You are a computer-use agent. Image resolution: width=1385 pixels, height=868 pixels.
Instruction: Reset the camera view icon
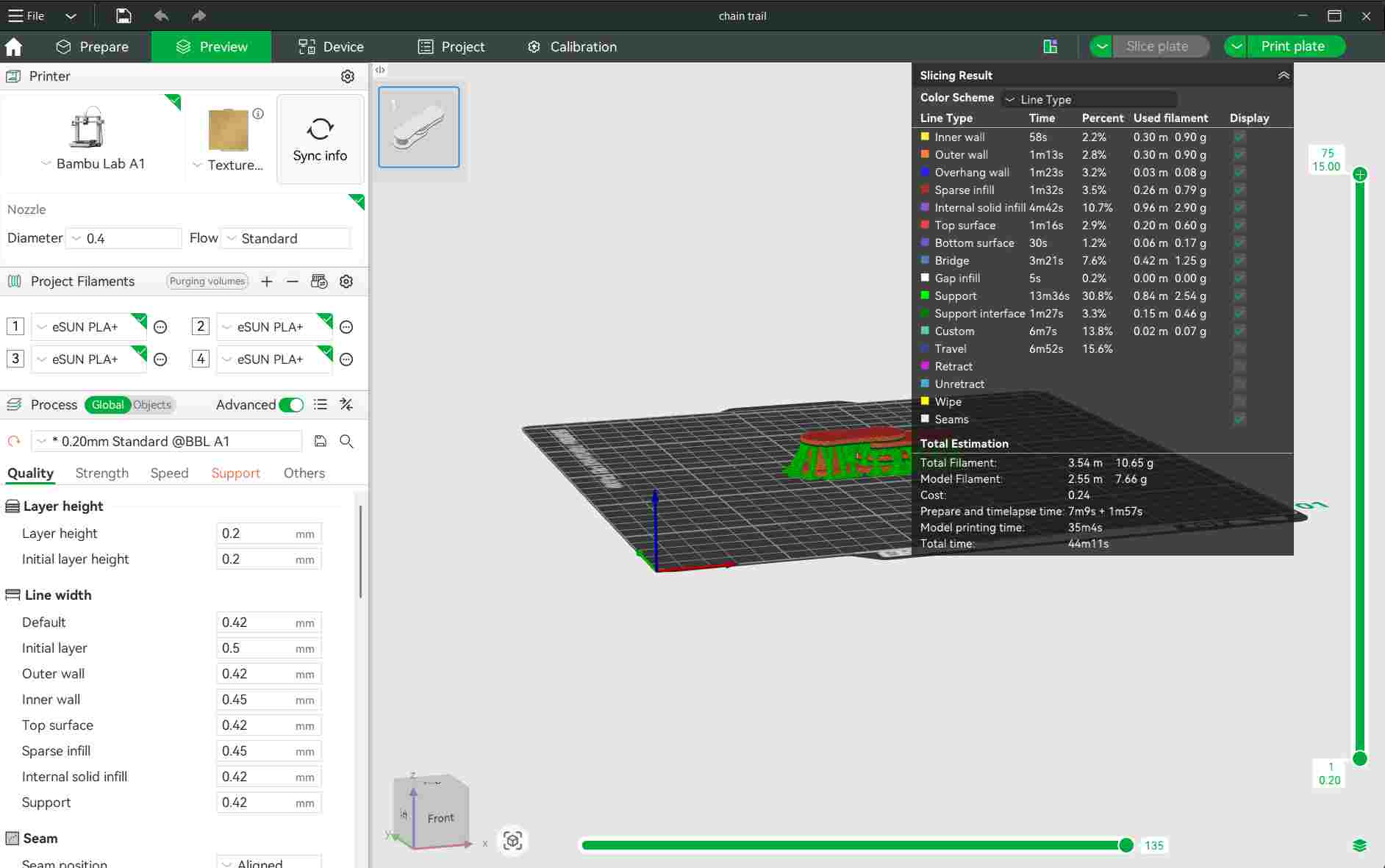512,841
